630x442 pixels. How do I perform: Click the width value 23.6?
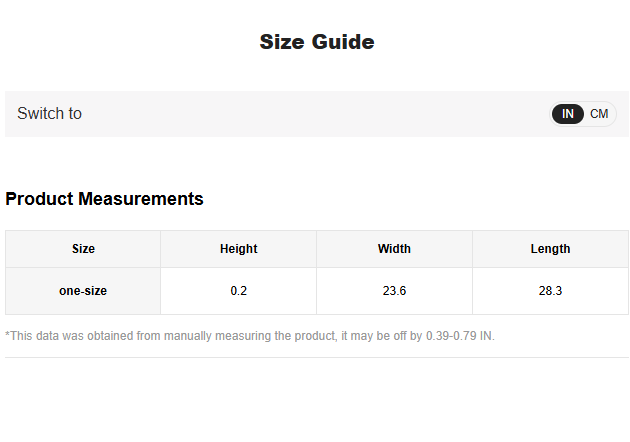[x=394, y=291]
